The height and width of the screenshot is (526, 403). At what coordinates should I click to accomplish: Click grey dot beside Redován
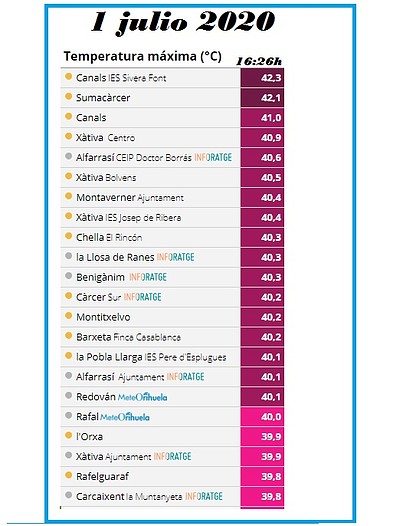pos(68,396)
